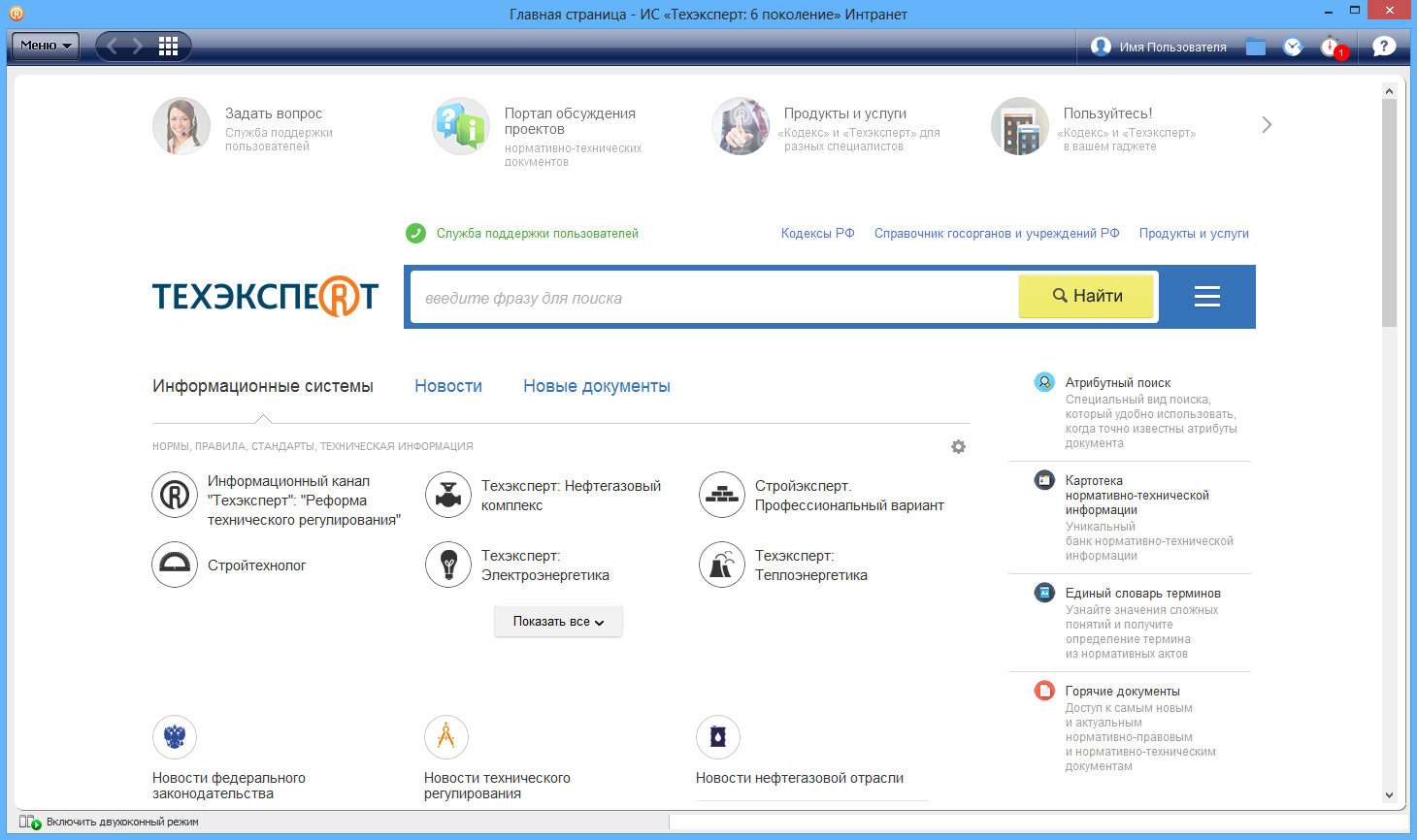Click the Горячие документы title
Image resolution: width=1417 pixels, height=840 pixels.
1123,691
